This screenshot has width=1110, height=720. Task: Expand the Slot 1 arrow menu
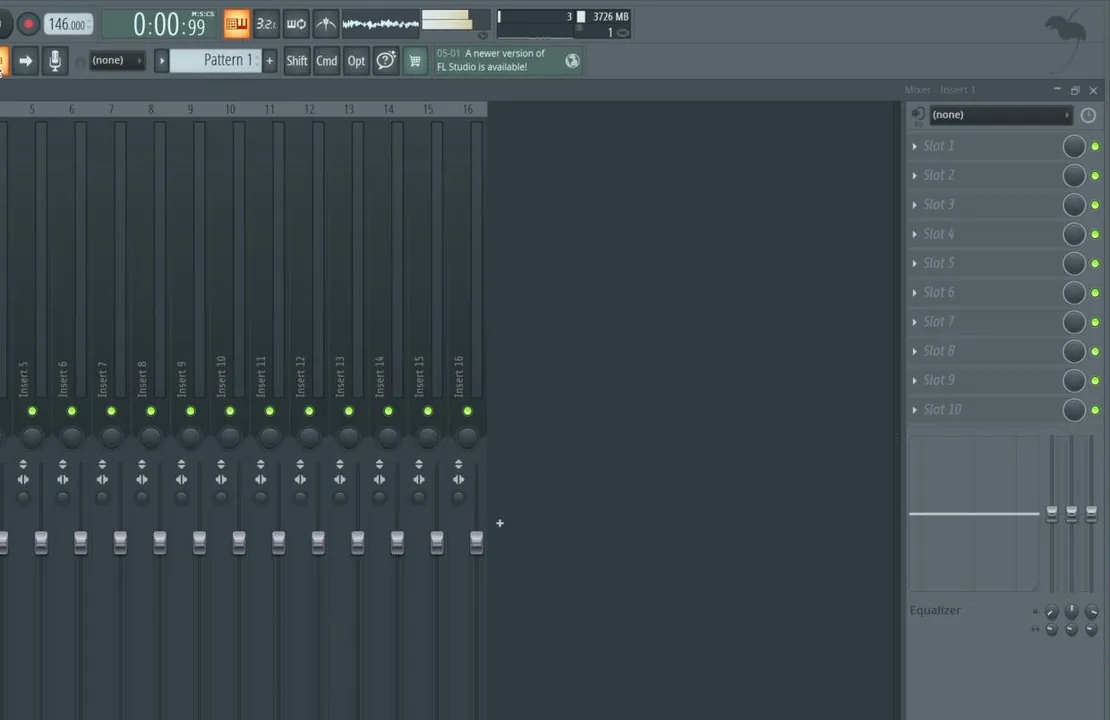pos(915,147)
